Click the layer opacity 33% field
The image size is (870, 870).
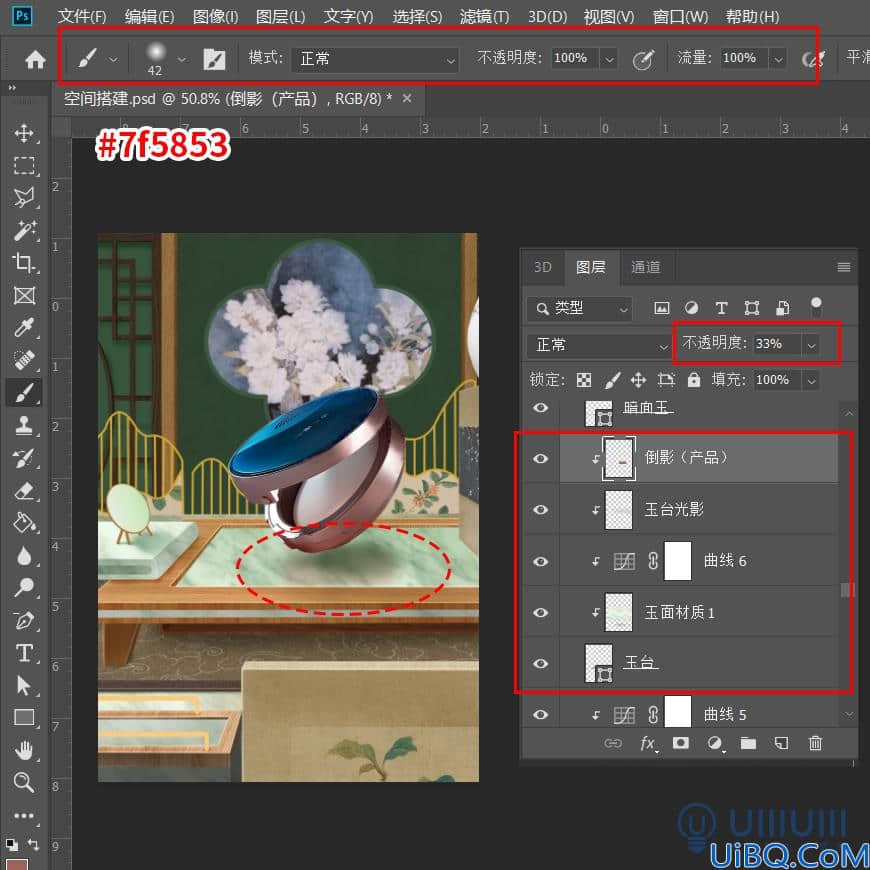point(776,344)
